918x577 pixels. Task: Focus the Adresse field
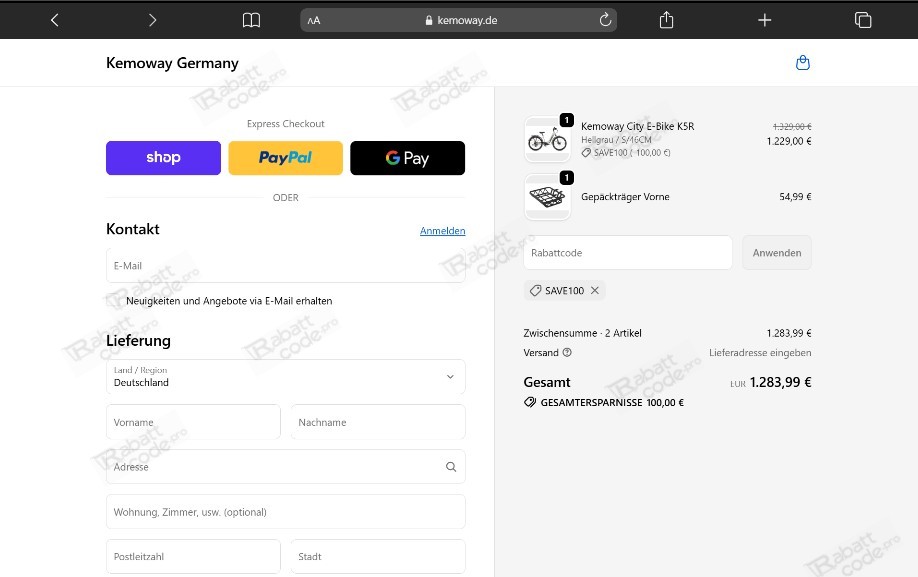tap(286, 466)
